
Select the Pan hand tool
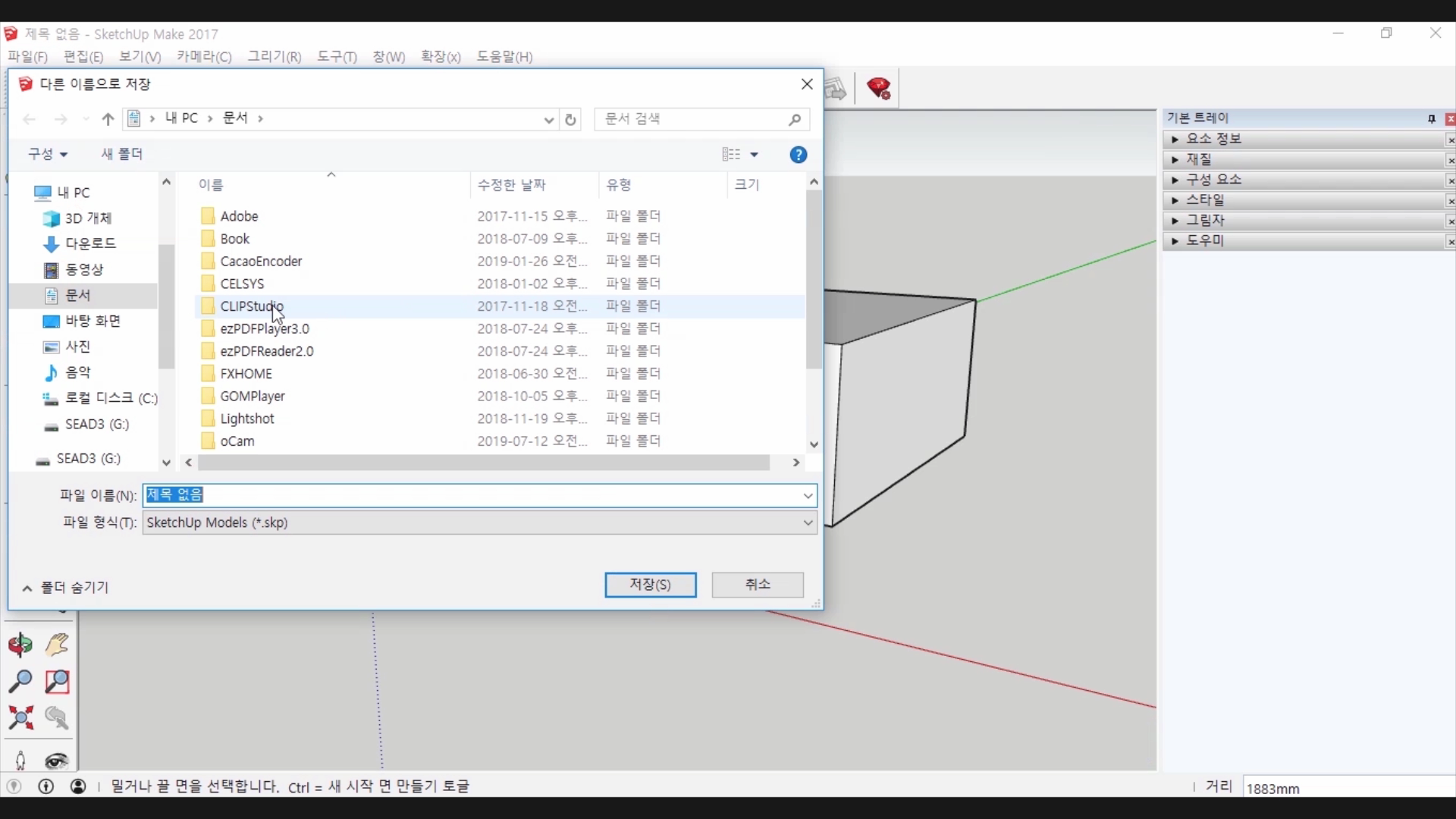[x=57, y=645]
